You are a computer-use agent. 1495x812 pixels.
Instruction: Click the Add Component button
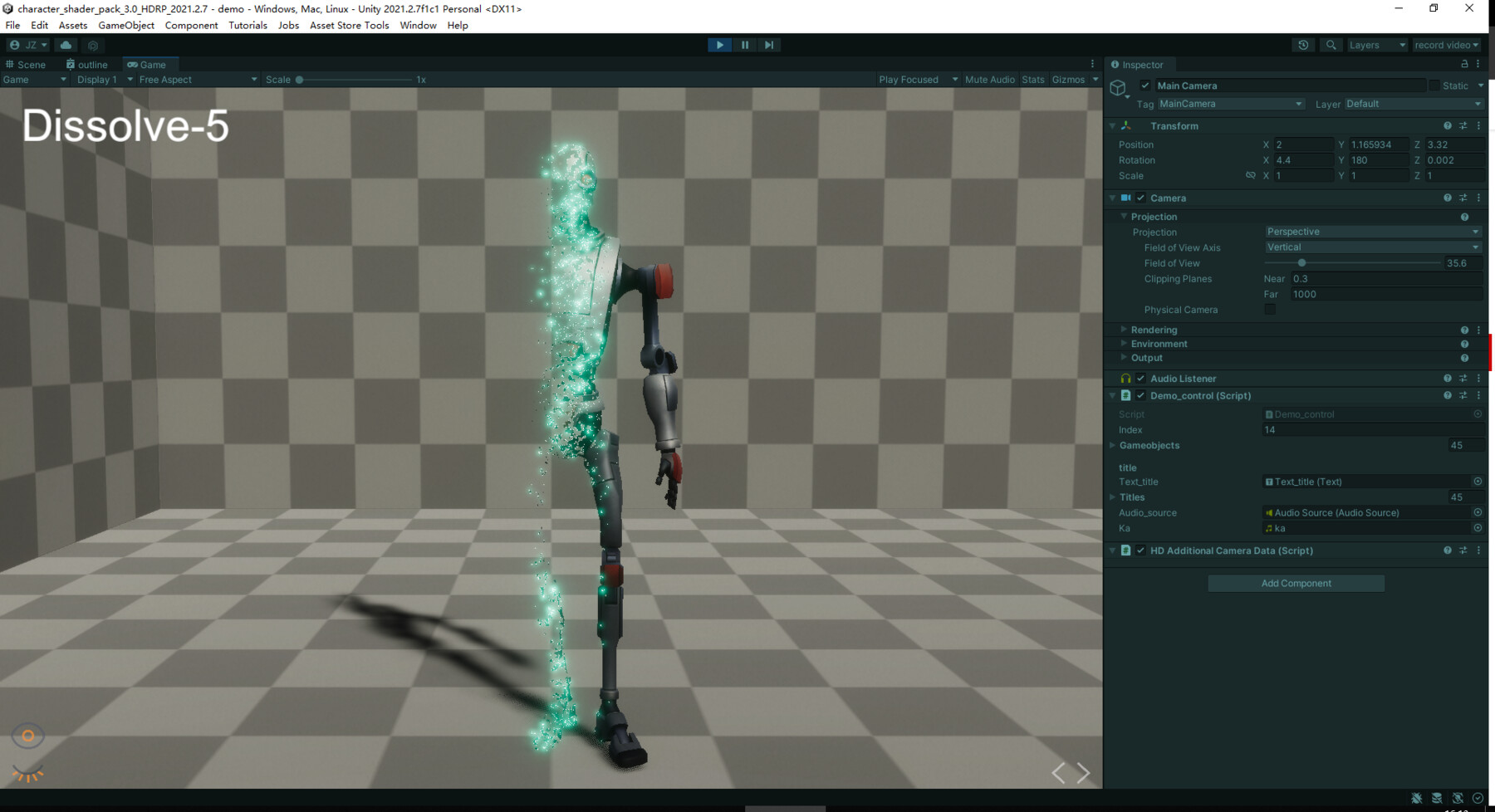pos(1296,583)
